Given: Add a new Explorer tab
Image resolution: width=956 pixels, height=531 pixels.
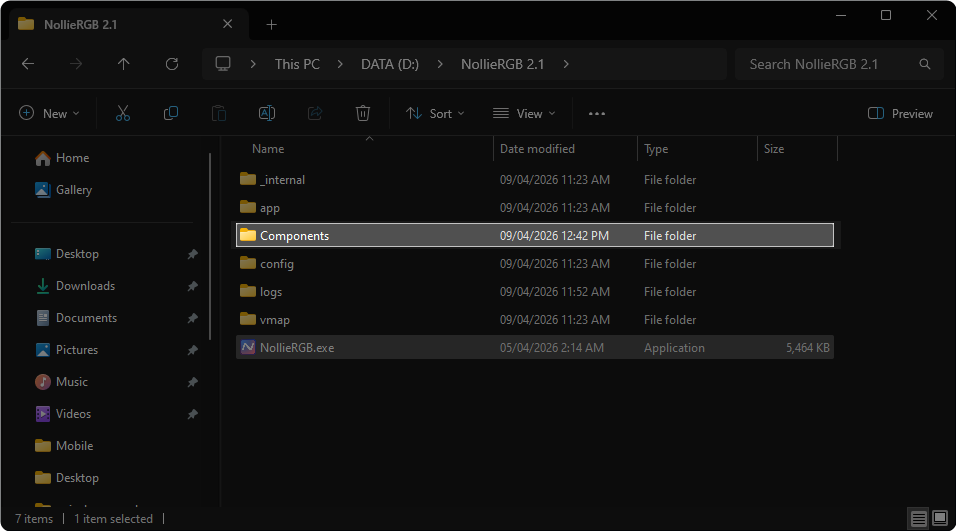Looking at the screenshot, I should [x=271, y=24].
